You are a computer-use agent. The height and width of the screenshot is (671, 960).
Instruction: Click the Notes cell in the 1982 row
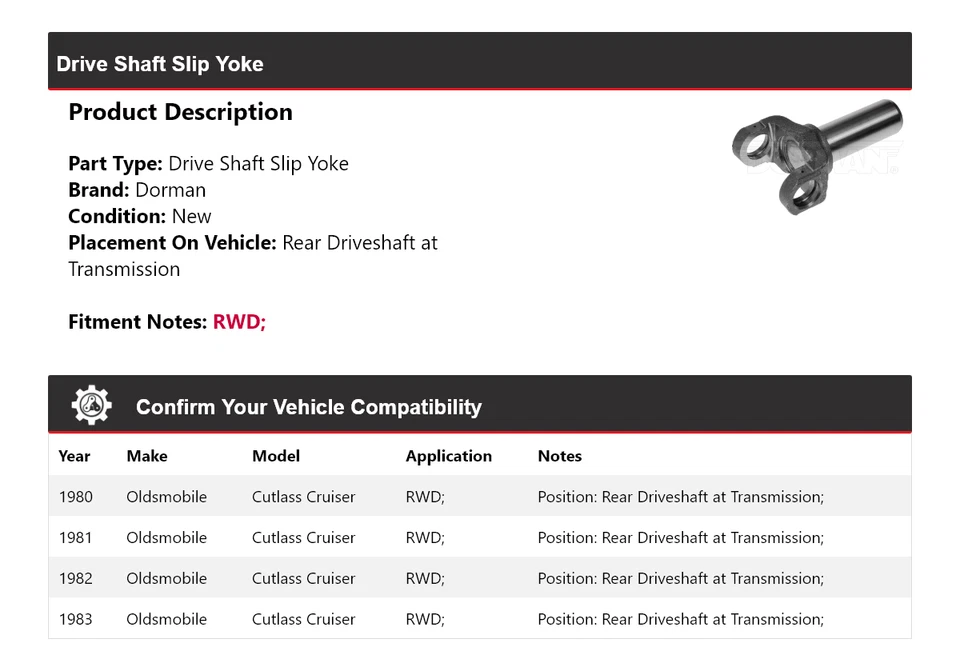click(x=680, y=579)
